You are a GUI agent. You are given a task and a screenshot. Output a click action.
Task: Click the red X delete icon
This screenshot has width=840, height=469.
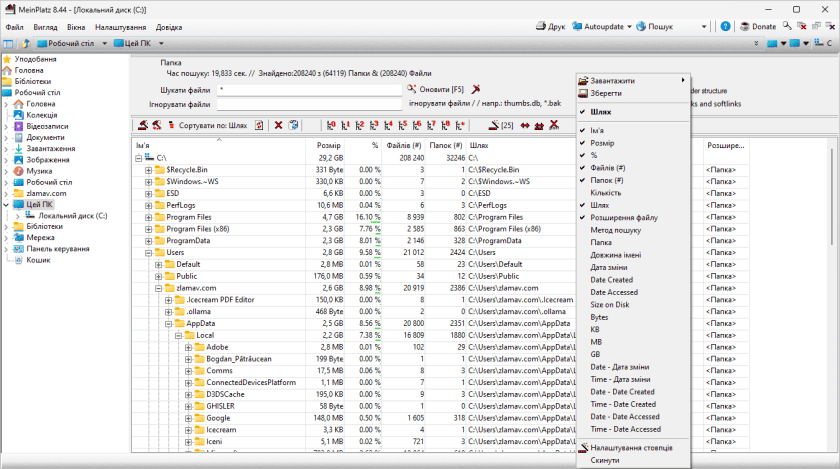point(279,125)
